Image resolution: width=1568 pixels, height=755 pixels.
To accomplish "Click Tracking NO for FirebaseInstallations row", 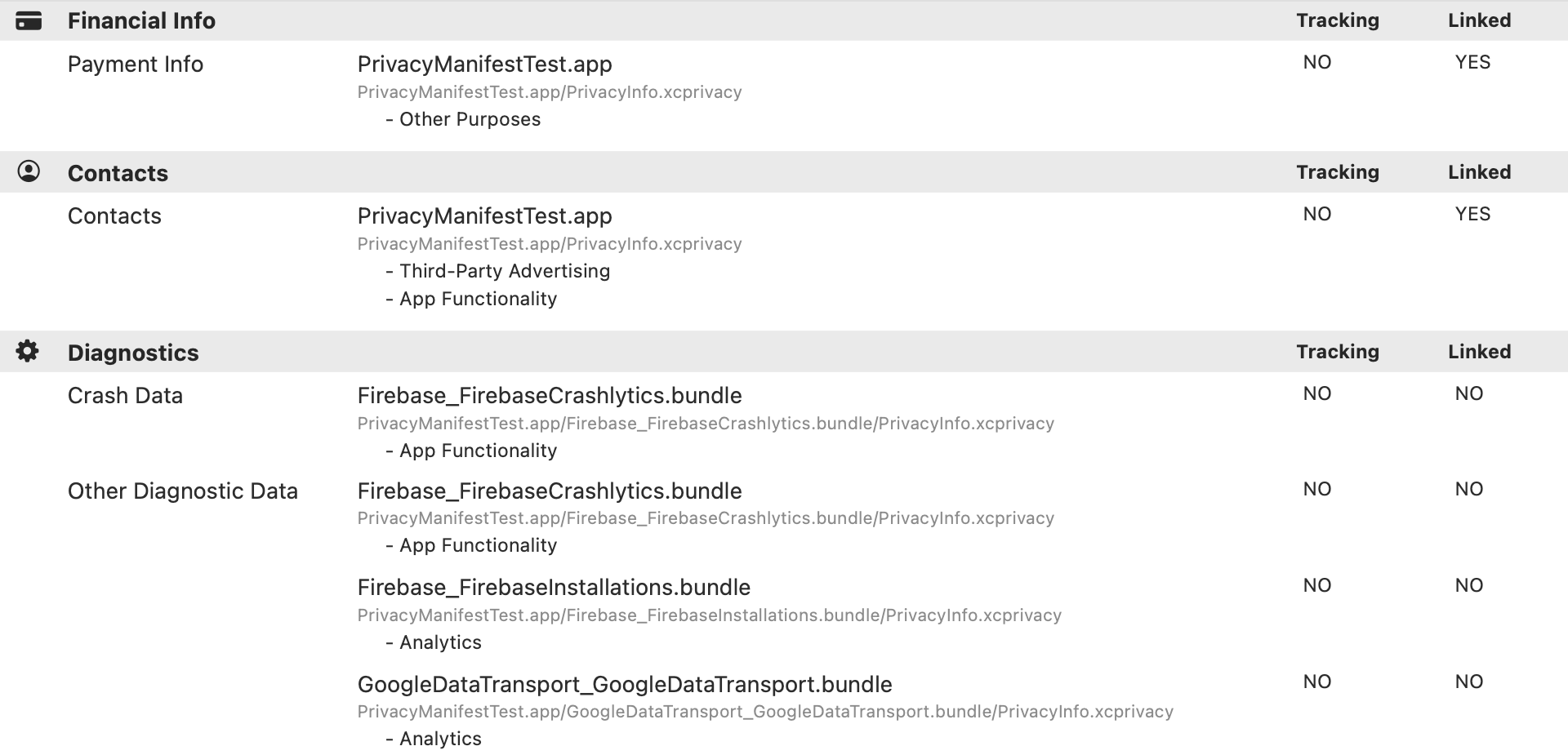I will point(1317,585).
